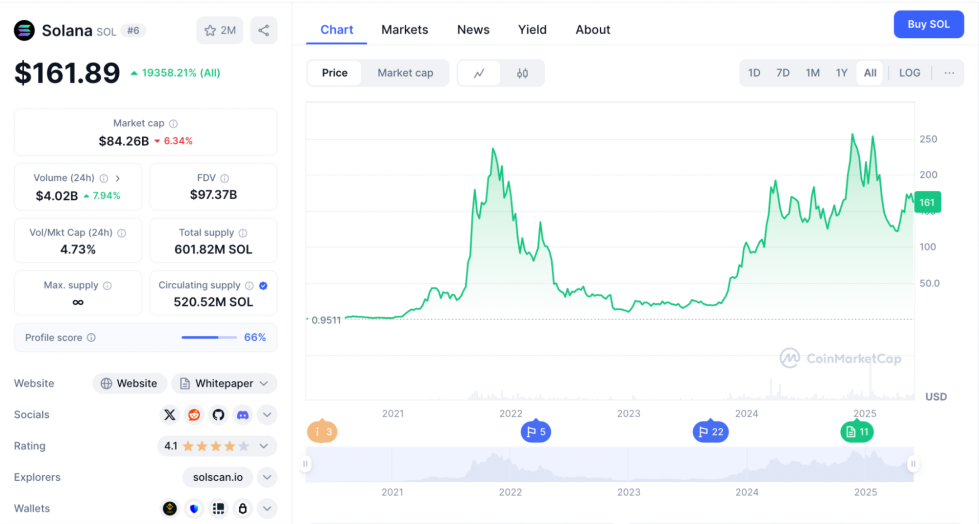Toggle chart to Market cap
This screenshot has height=524, width=979.
(405, 73)
